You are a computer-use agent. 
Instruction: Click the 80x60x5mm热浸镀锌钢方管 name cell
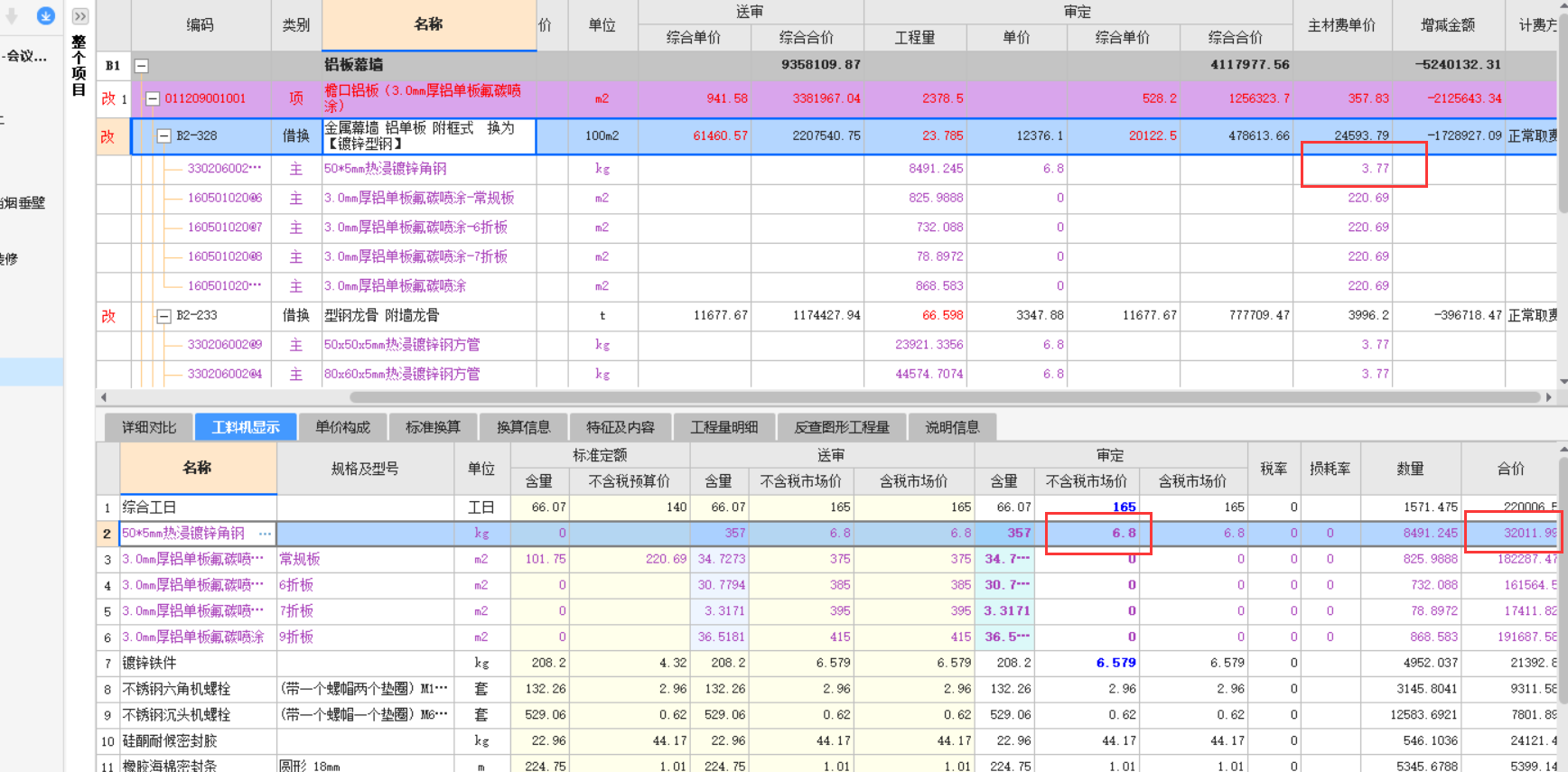[x=429, y=374]
